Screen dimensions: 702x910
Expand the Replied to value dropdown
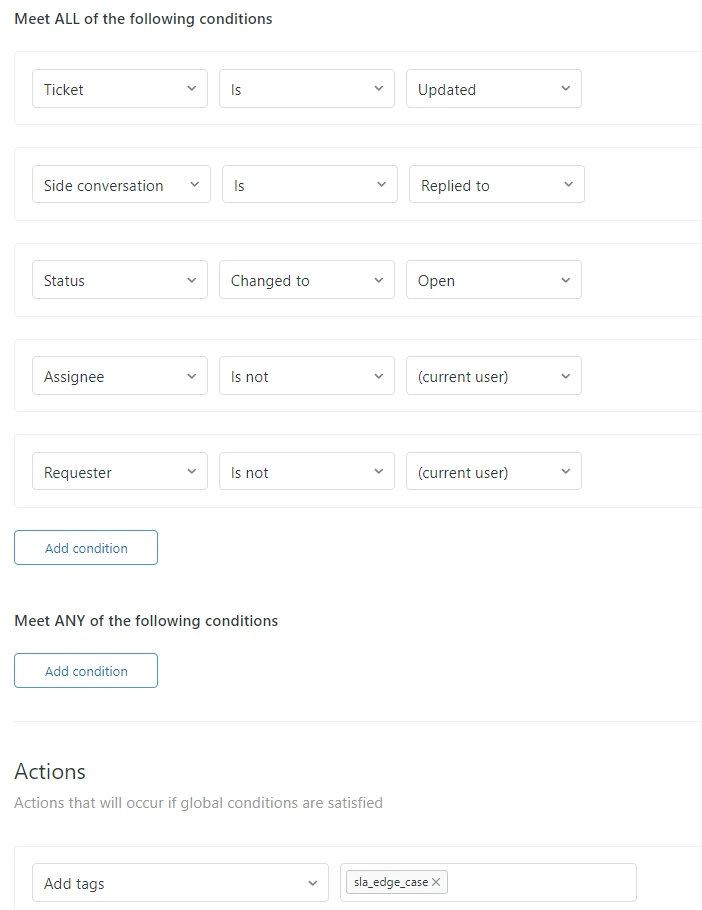pos(496,185)
